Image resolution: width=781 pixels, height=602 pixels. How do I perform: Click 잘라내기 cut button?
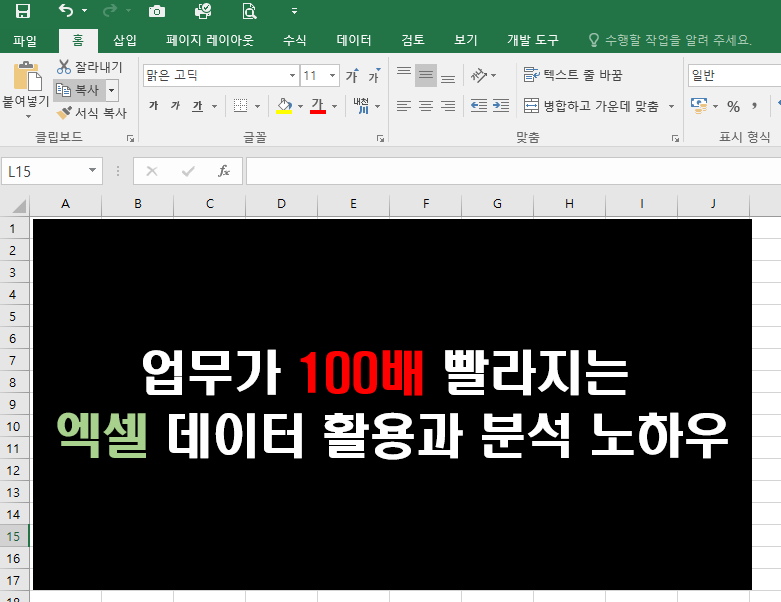pyautogui.click(x=90, y=67)
